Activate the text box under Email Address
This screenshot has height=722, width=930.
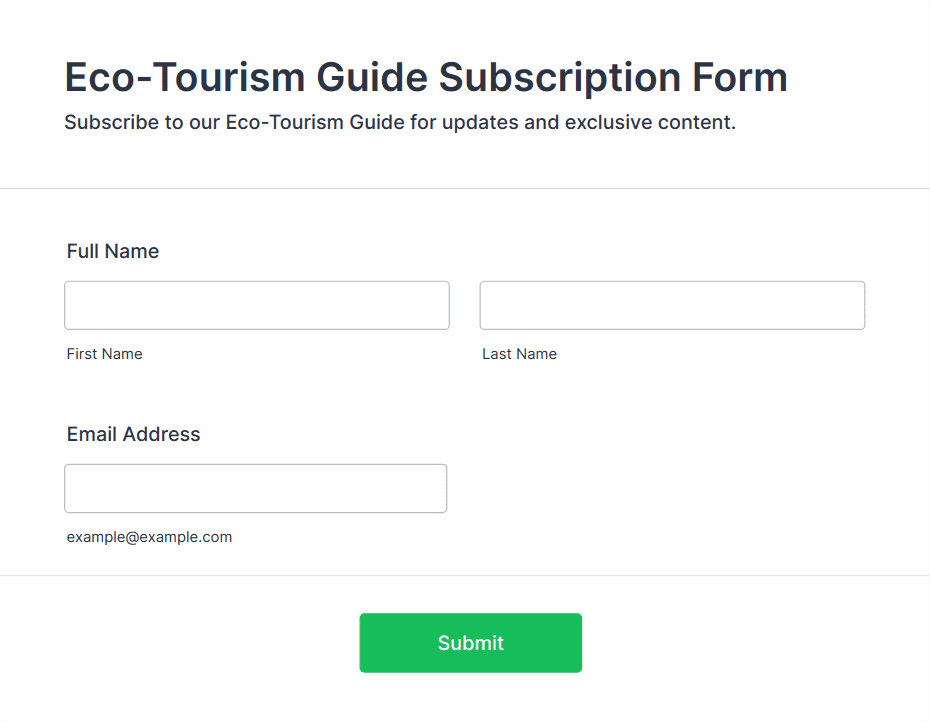pyautogui.click(x=256, y=488)
